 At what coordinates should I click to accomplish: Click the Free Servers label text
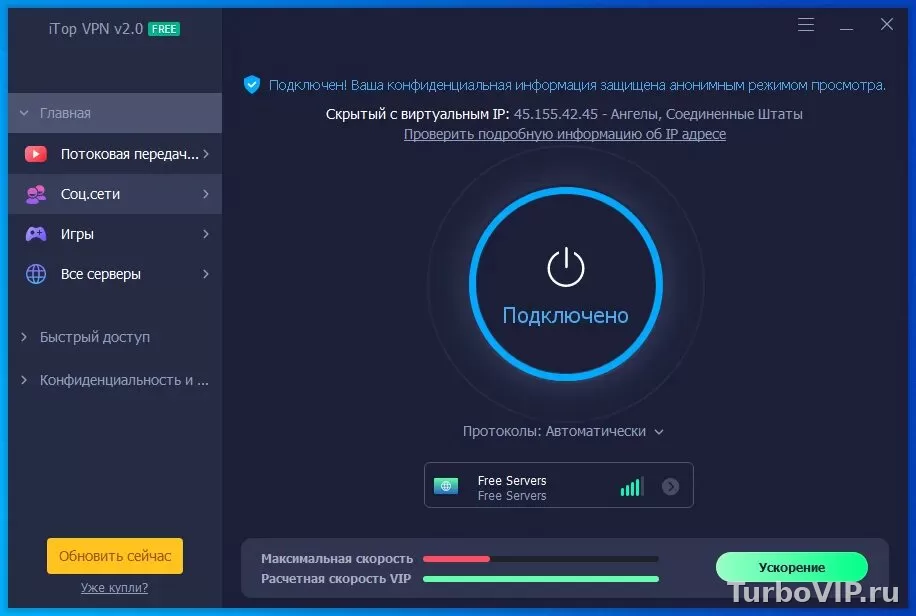pyautogui.click(x=512, y=480)
